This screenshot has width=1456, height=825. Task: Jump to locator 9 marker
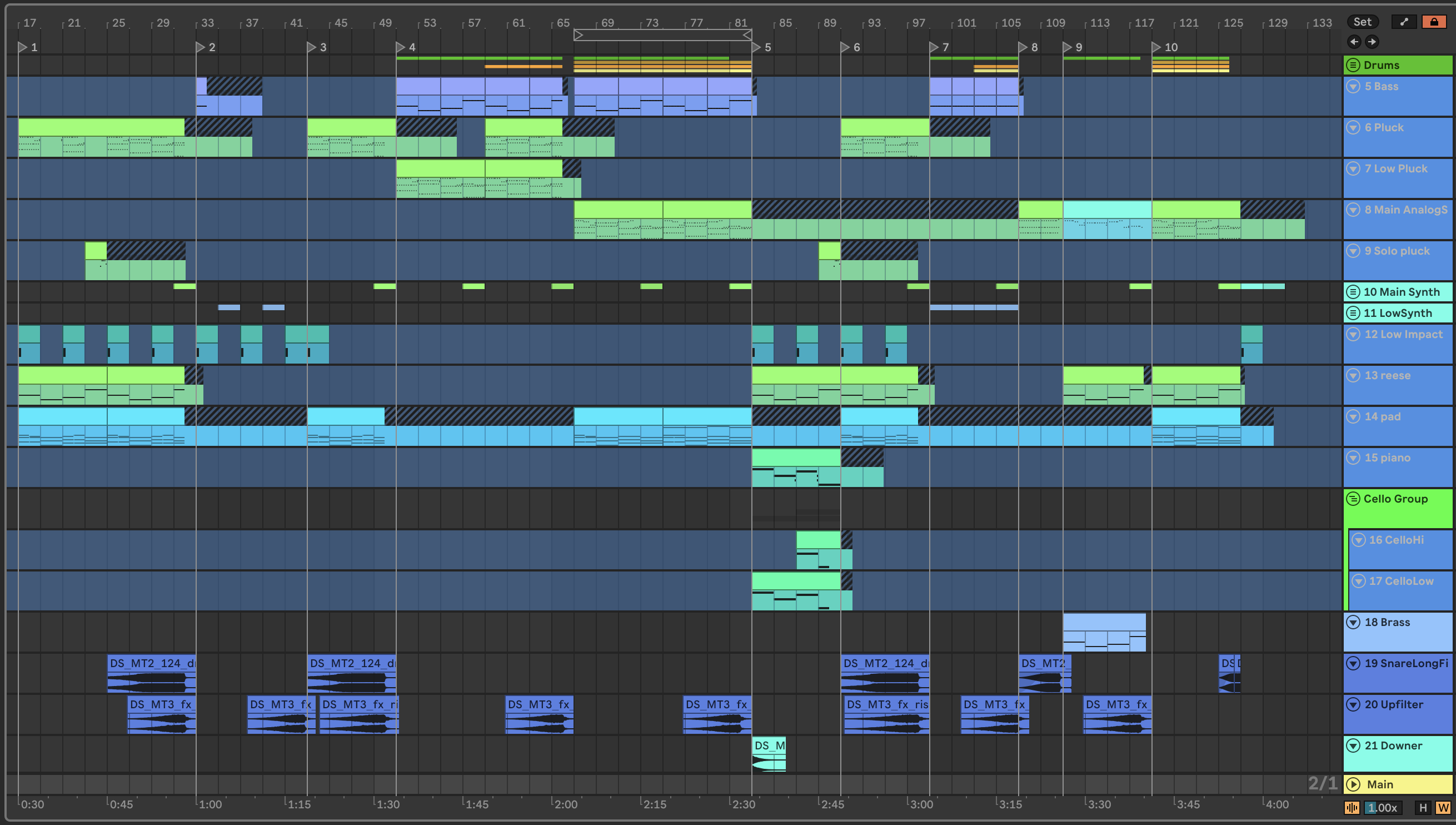click(1067, 47)
